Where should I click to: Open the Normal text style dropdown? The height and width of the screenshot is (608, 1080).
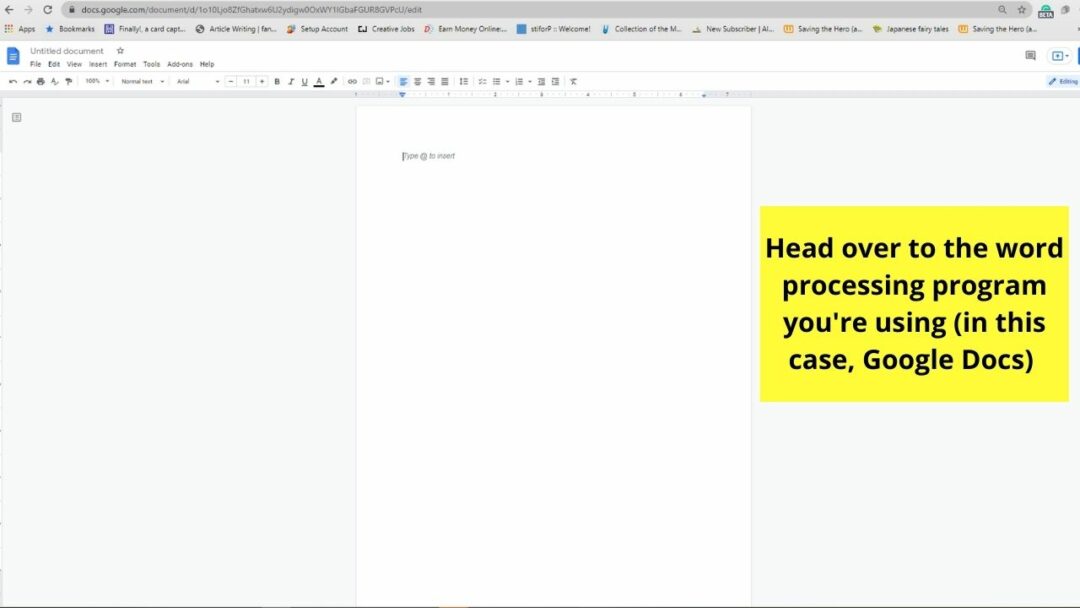[x=143, y=81]
